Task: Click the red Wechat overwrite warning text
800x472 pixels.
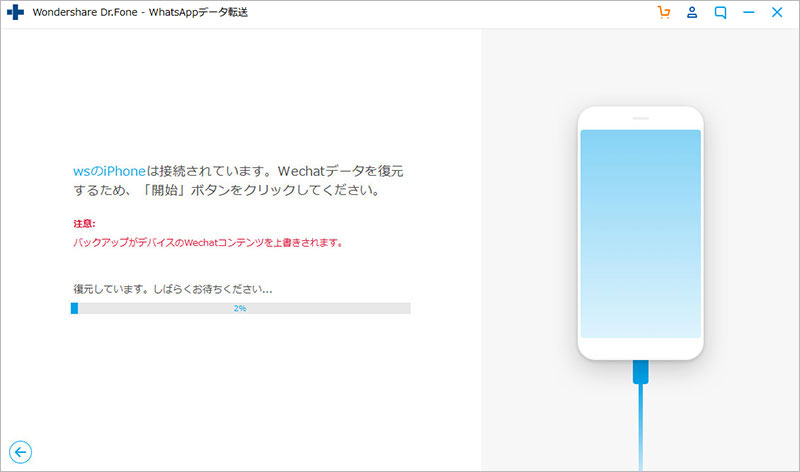Action: click(x=208, y=243)
